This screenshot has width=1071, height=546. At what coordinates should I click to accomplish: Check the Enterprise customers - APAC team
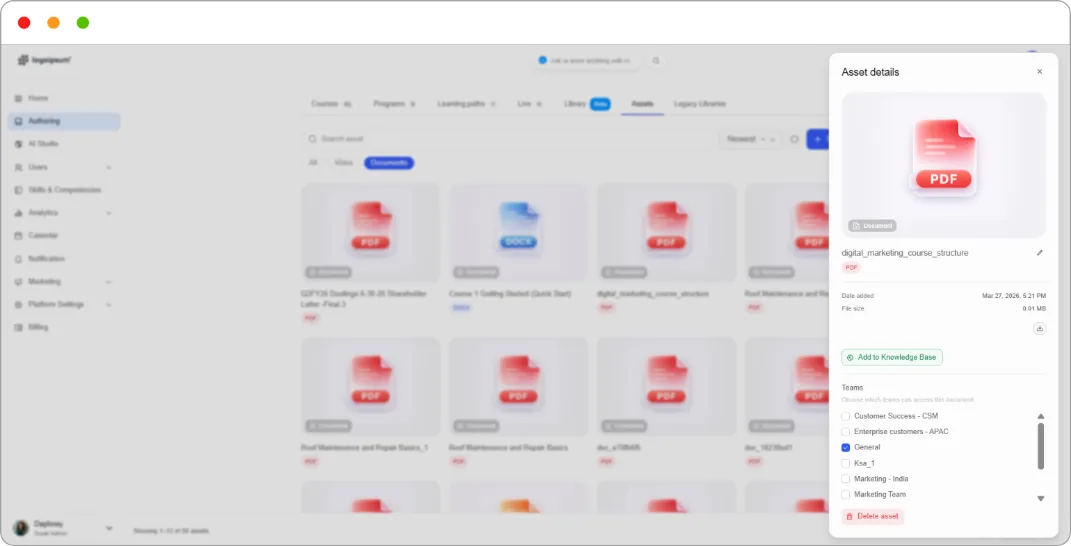click(x=846, y=432)
